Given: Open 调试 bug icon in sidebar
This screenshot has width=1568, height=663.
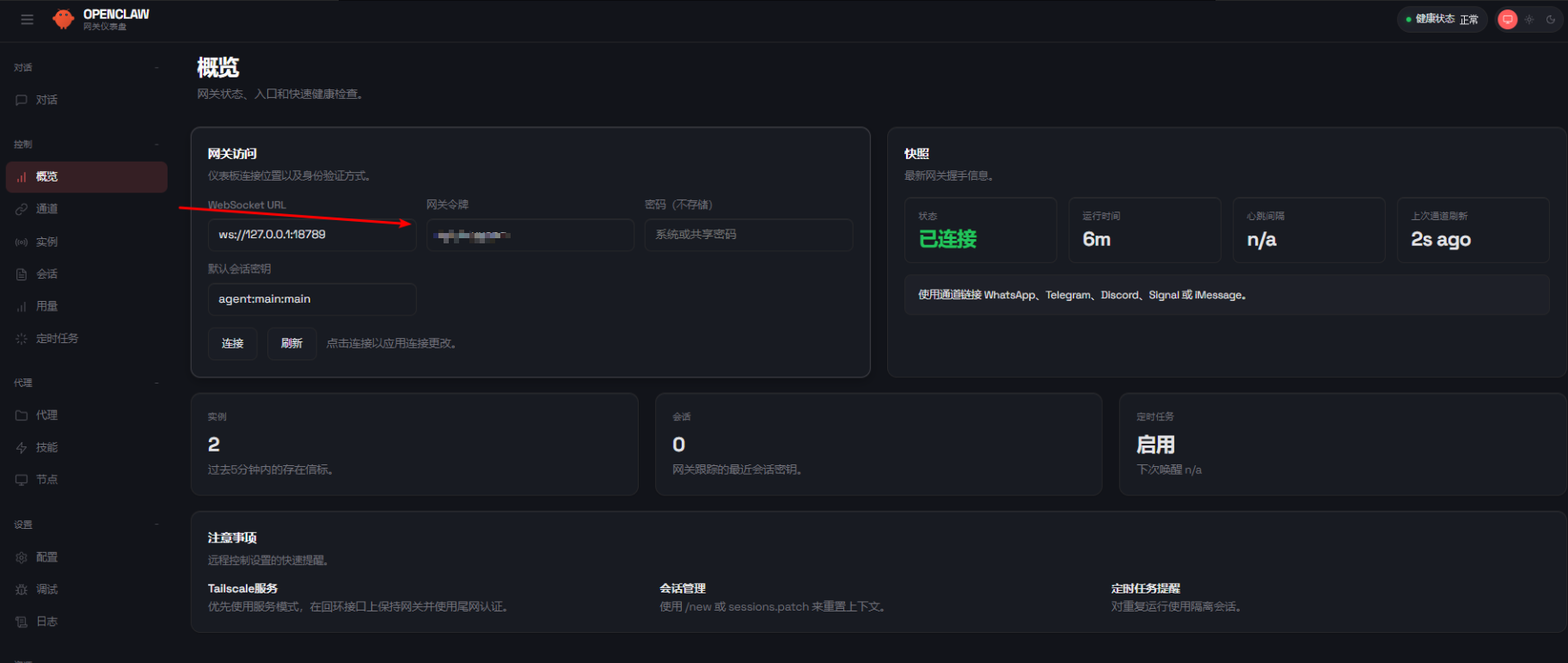Looking at the screenshot, I should point(21,589).
